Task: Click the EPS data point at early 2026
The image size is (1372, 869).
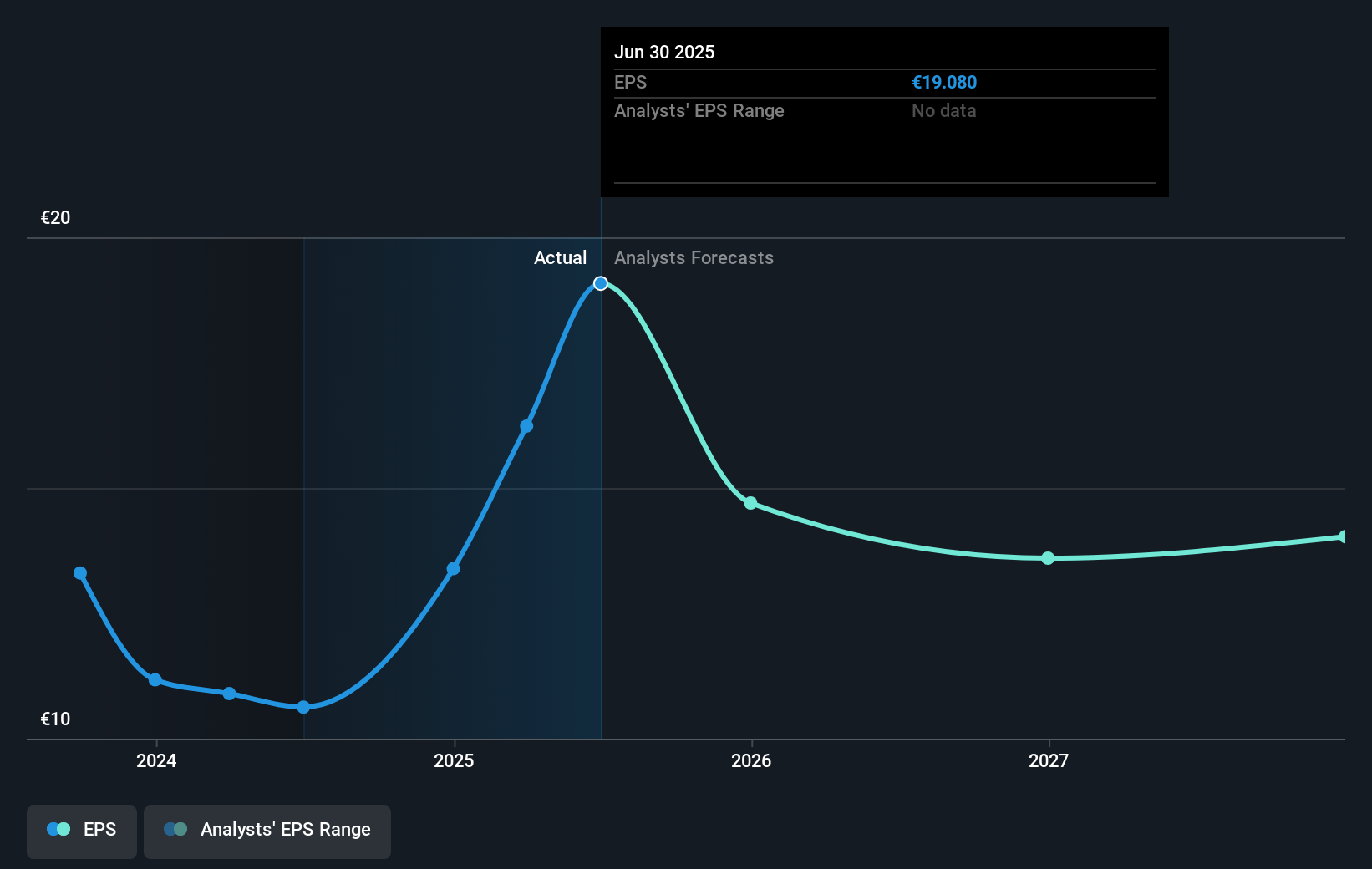Action: pyautogui.click(x=750, y=503)
